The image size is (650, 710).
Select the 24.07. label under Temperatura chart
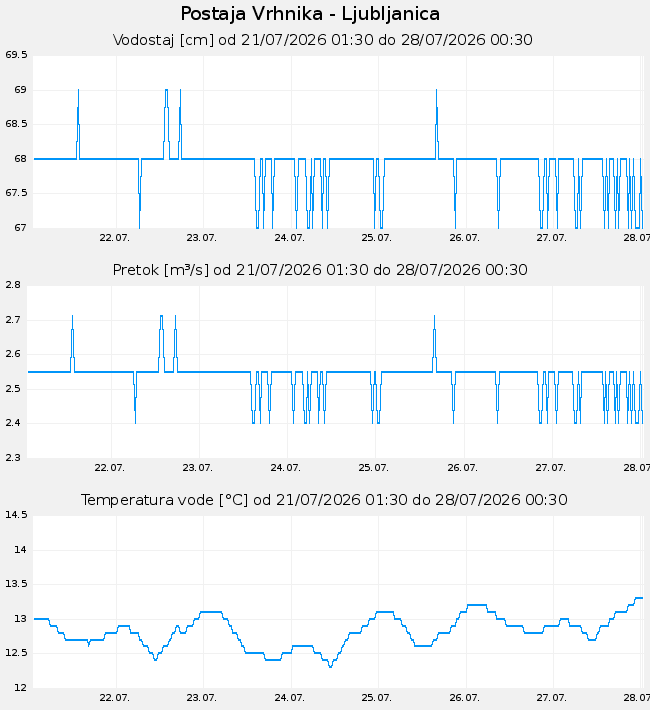click(x=289, y=698)
